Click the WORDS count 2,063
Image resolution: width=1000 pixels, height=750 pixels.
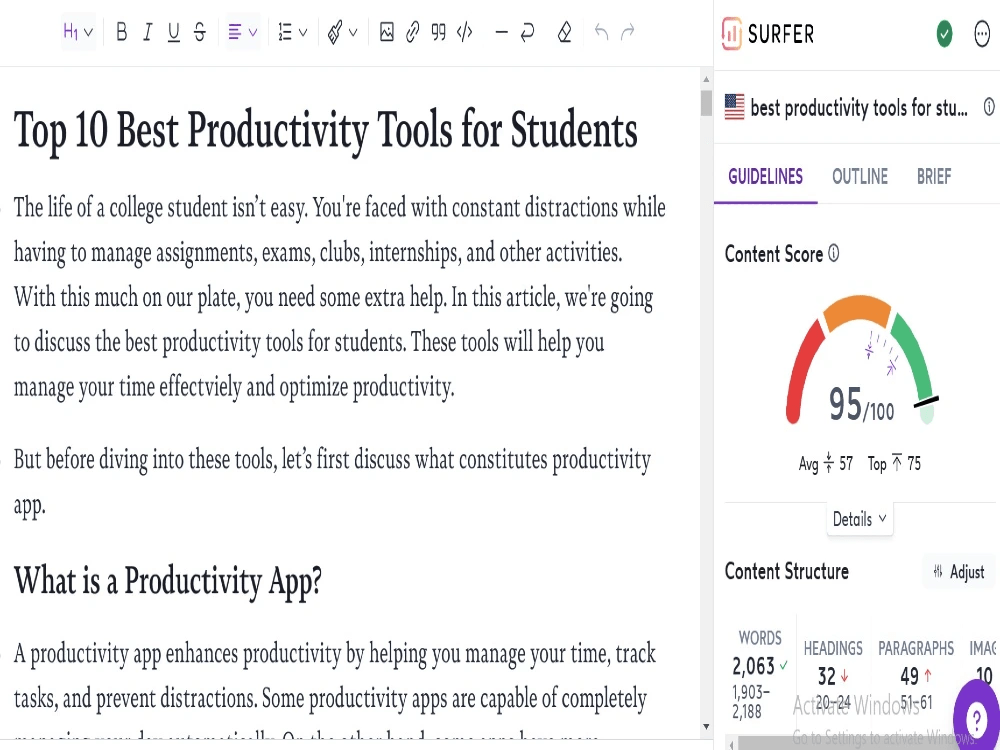click(x=753, y=666)
